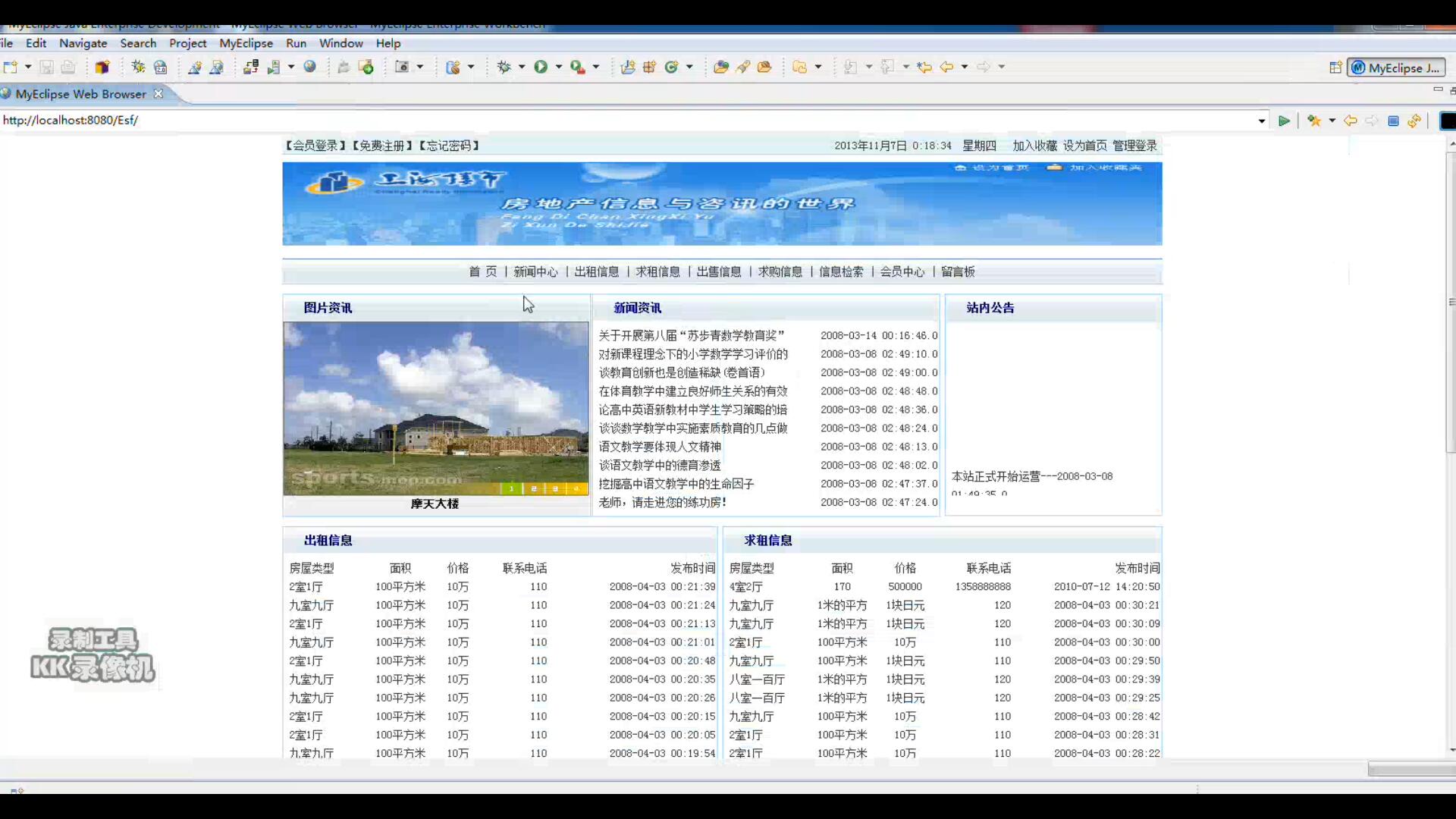
Task: Click the search pencil toolbar icon
Action: 743,67
